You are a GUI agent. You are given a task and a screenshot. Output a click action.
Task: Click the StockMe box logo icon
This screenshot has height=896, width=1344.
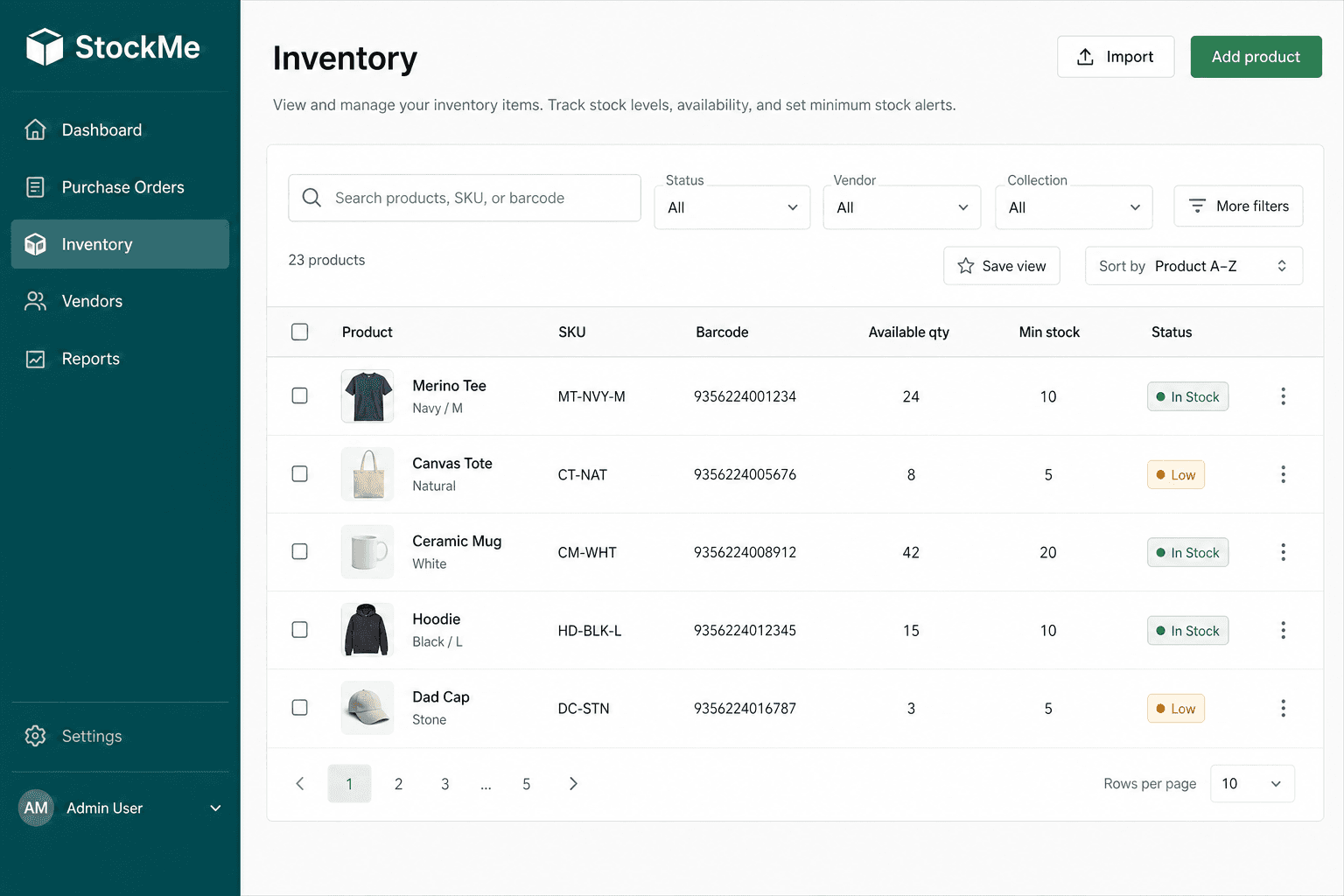pos(45,46)
